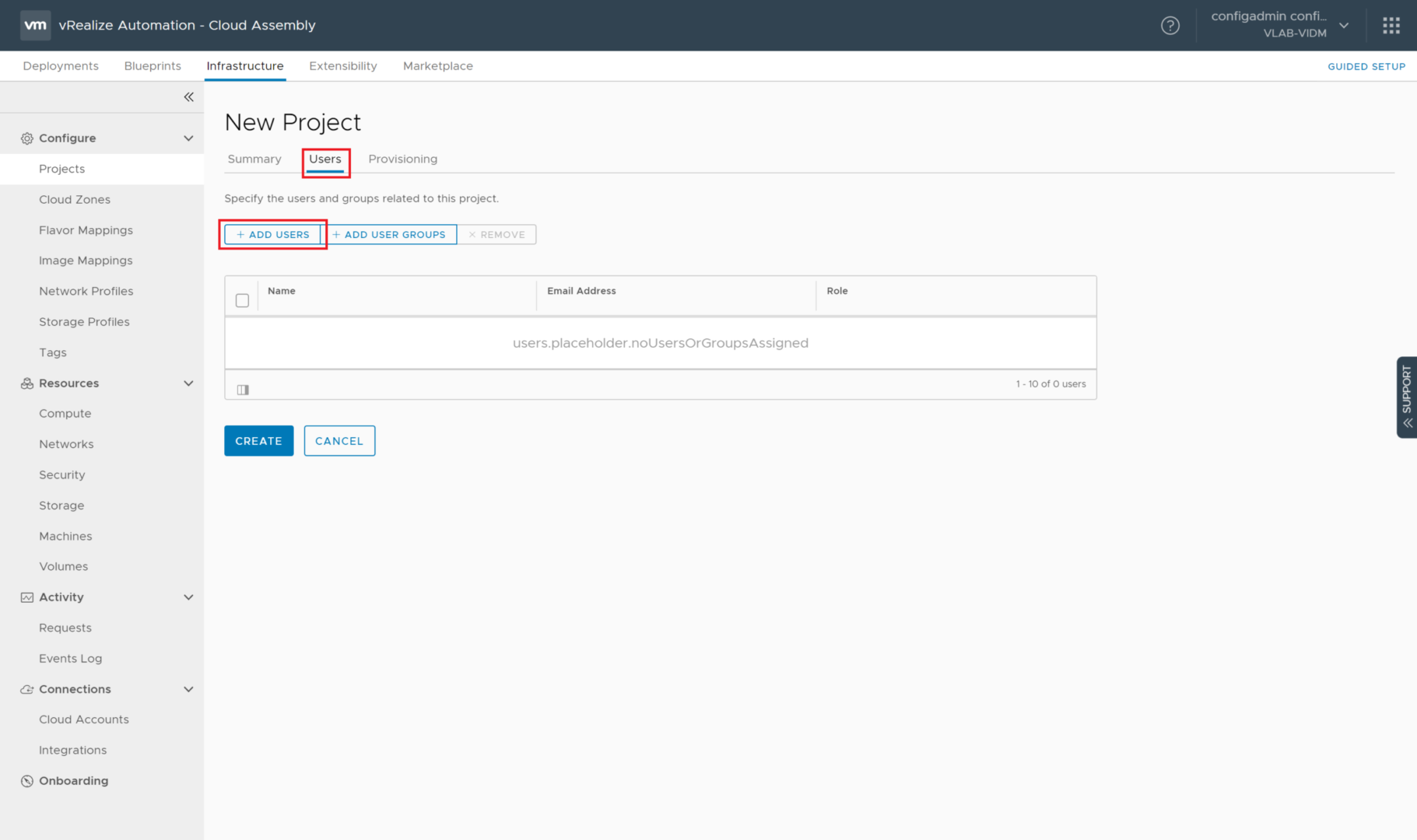
Task: Click the Configure gear icon
Action: (27, 138)
